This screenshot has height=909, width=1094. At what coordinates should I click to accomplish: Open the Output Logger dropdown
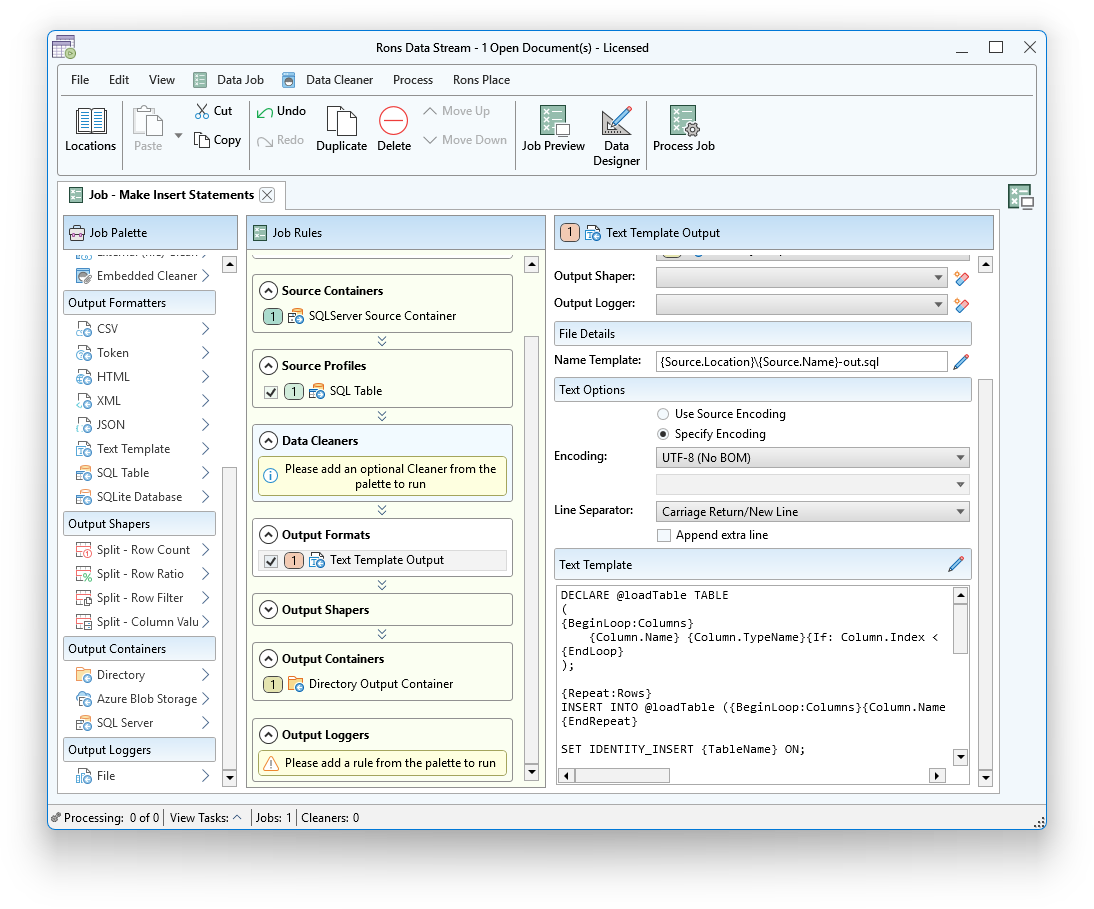[x=938, y=305]
